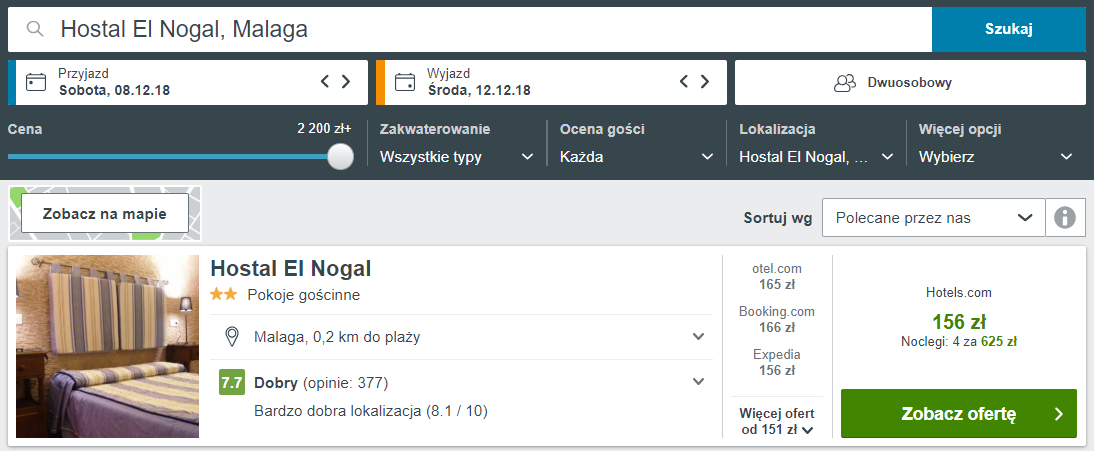This screenshot has width=1094, height=451.
Task: Click 'Malaga, 0,2 km do plaży' text
Action: (x=337, y=338)
